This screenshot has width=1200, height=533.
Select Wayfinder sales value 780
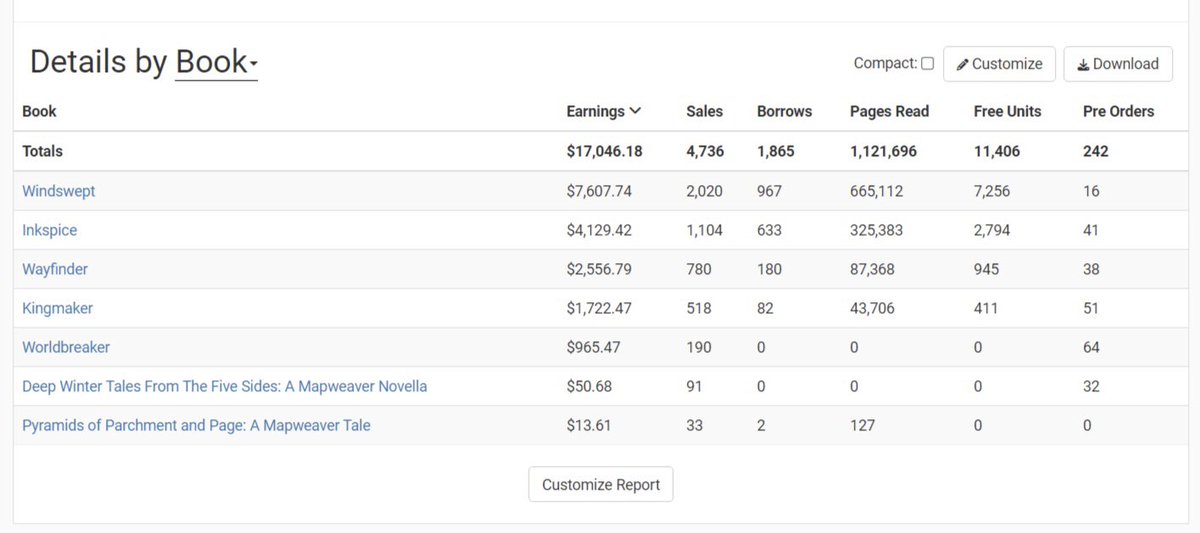tap(699, 269)
